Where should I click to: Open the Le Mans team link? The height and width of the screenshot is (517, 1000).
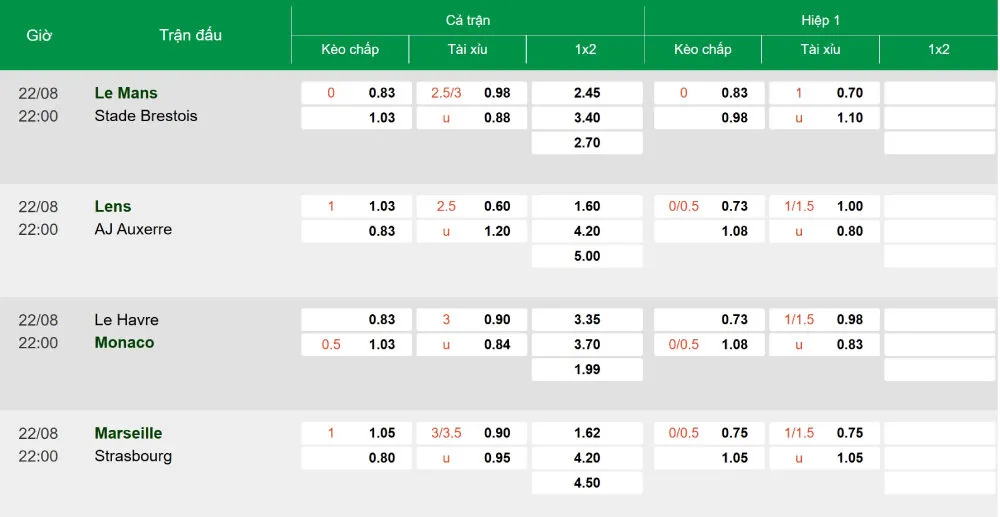[x=126, y=93]
